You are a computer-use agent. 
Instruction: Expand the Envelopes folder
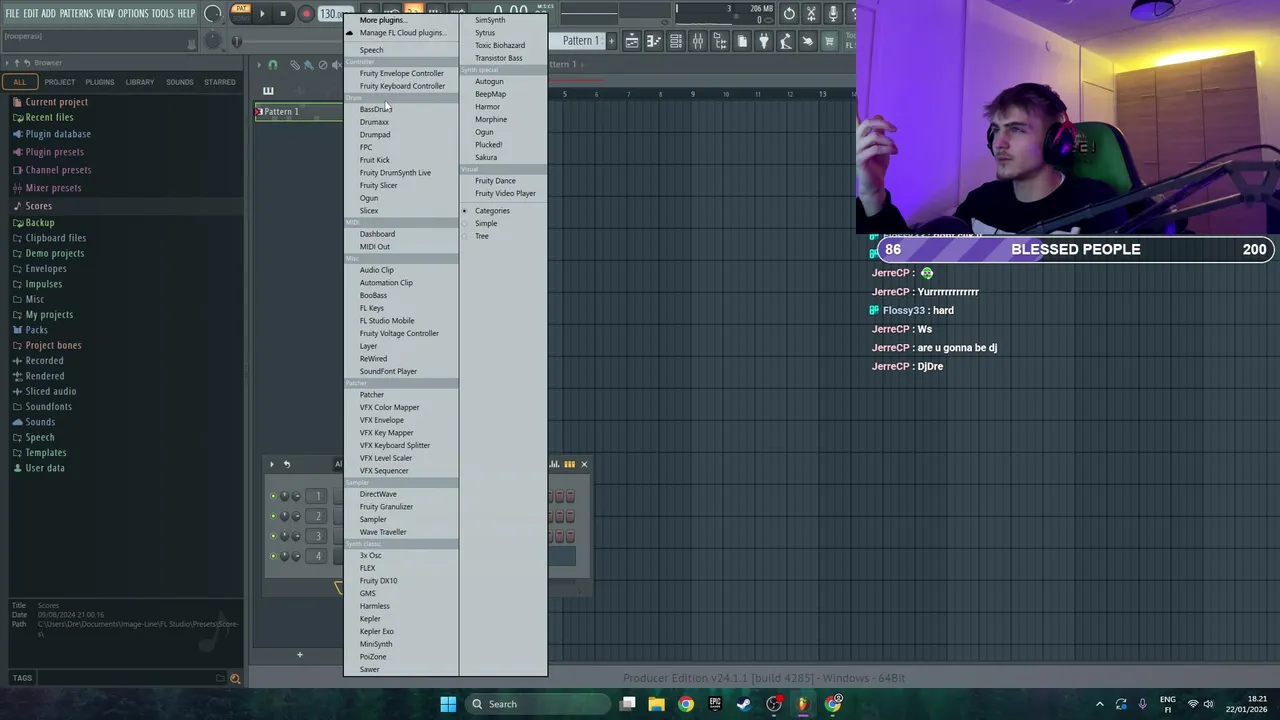[46, 269]
